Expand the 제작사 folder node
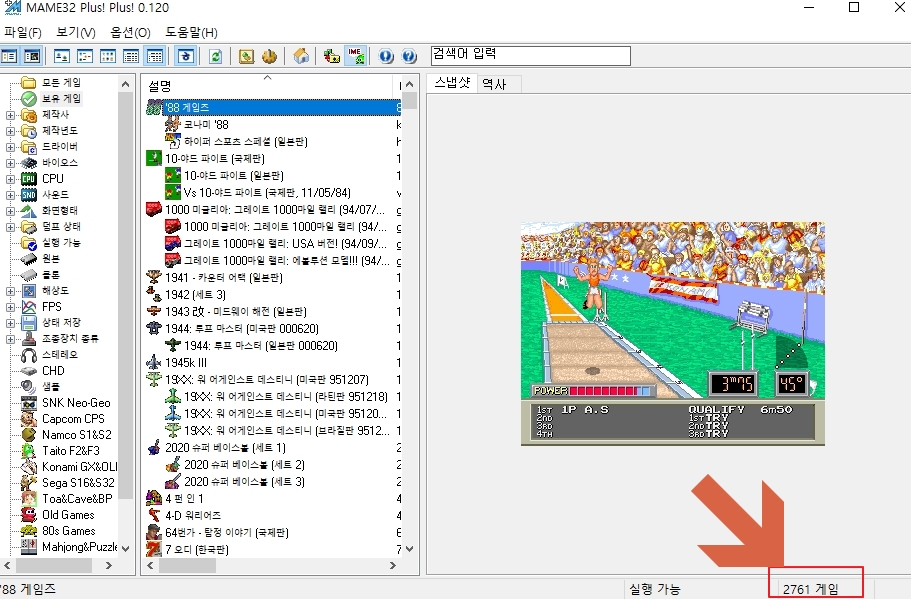Screen dimensions: 911x599 click(10, 115)
